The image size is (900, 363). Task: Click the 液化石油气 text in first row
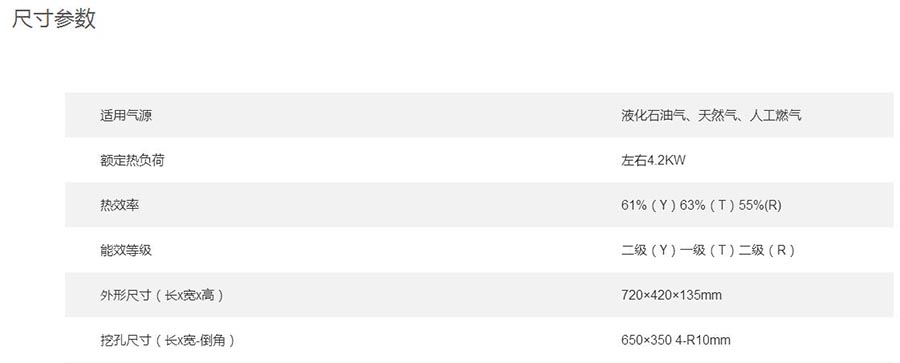coord(653,115)
